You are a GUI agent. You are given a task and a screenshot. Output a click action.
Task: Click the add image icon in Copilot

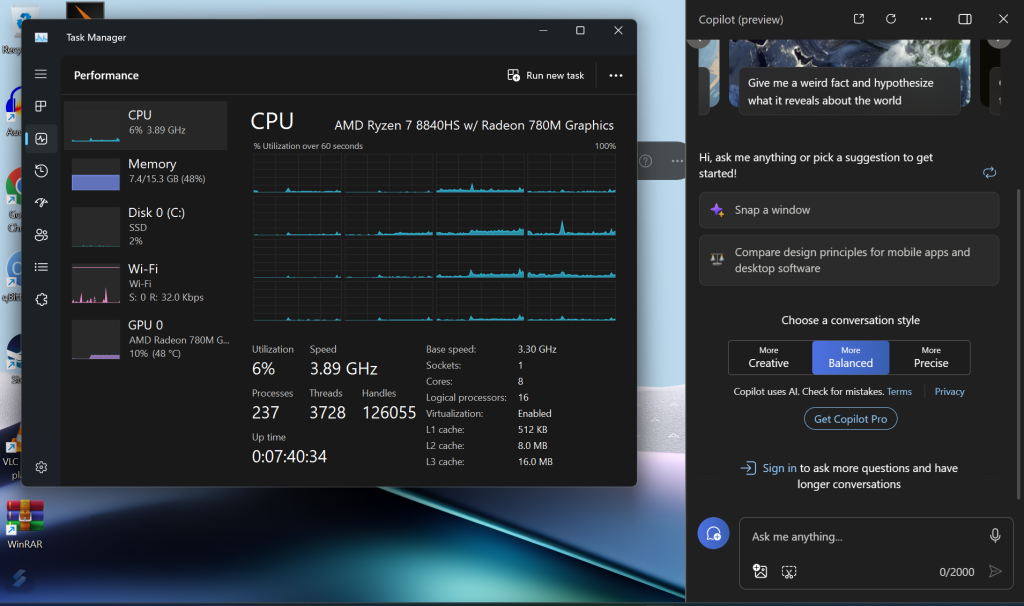coord(760,571)
